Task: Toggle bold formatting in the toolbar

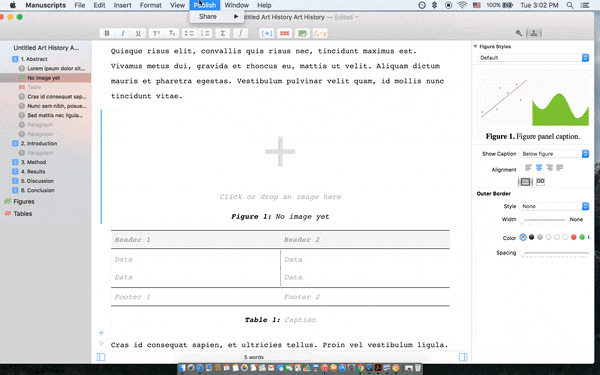Action: click(107, 33)
